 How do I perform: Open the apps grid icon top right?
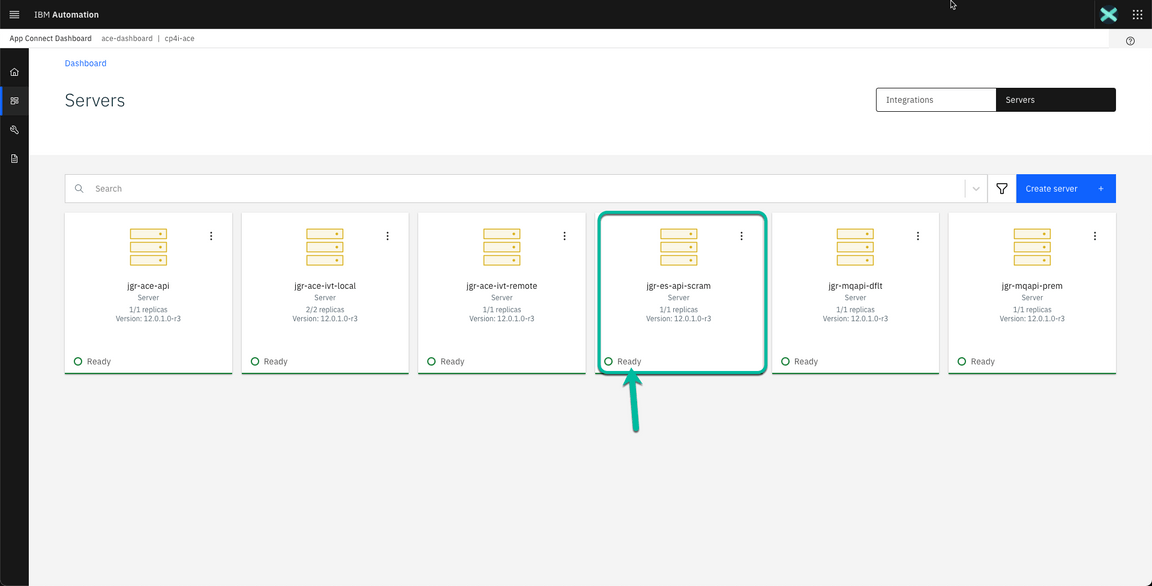click(1137, 14)
